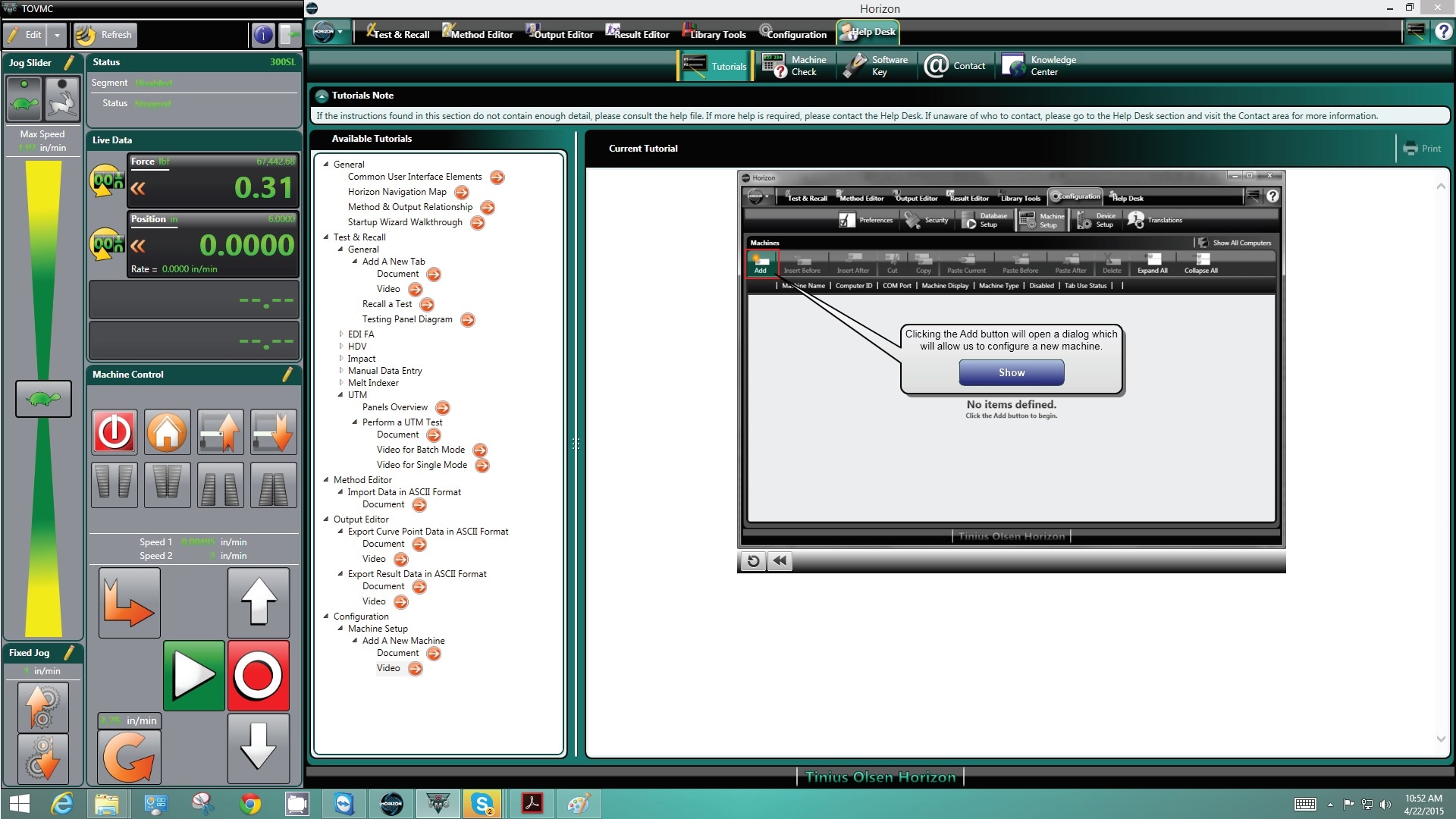Zero the Position channel icon

pyautogui.click(x=107, y=245)
